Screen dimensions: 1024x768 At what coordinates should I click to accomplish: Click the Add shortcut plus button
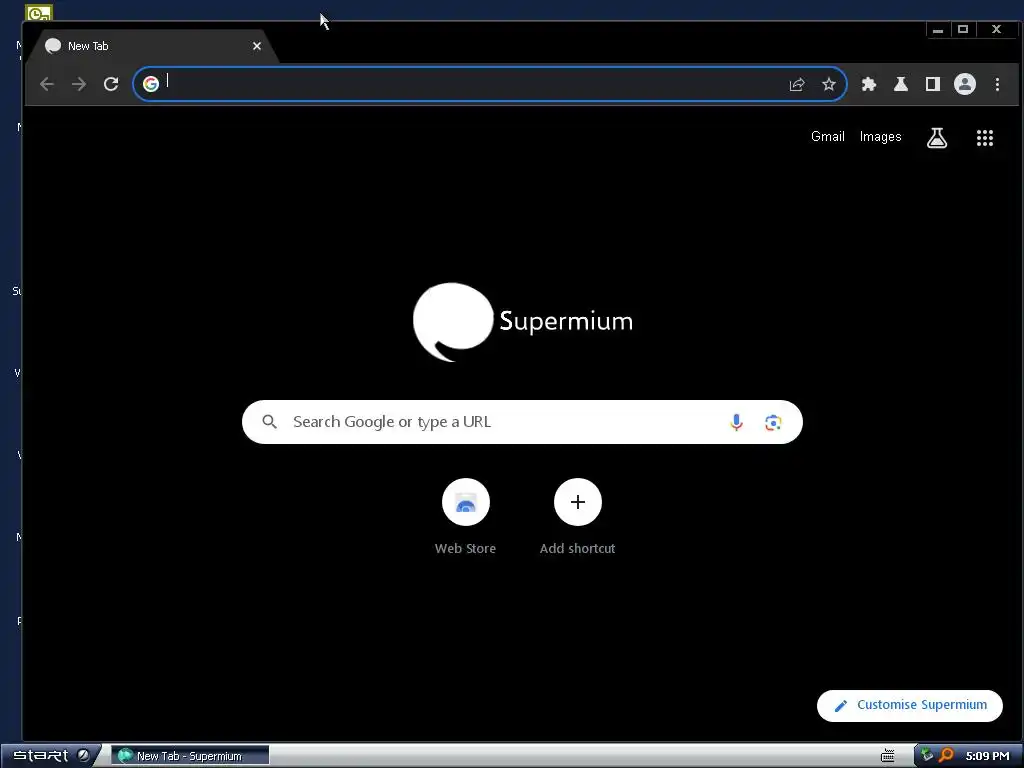577,502
